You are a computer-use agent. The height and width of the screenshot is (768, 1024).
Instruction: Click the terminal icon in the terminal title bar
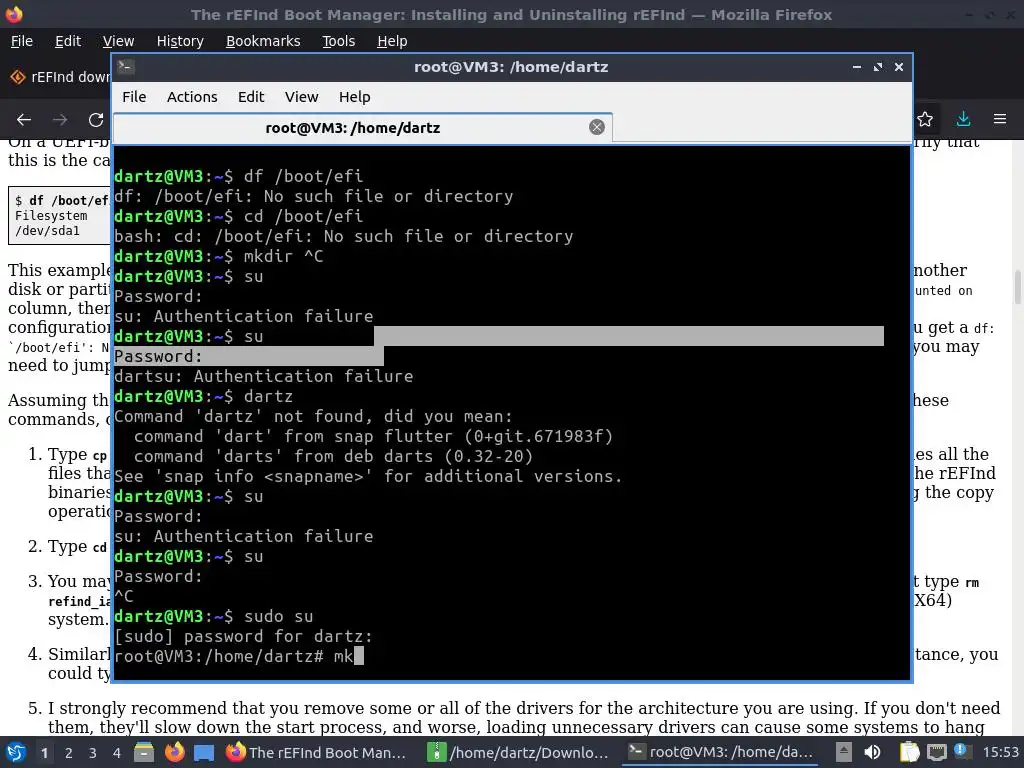[x=126, y=66]
